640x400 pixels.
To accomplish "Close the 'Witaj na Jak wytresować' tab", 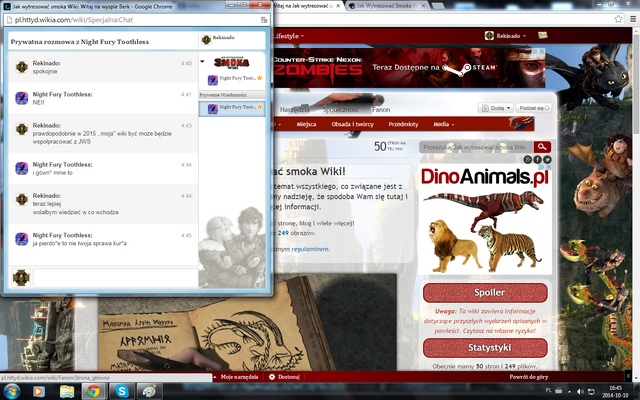I will (338, 6).
